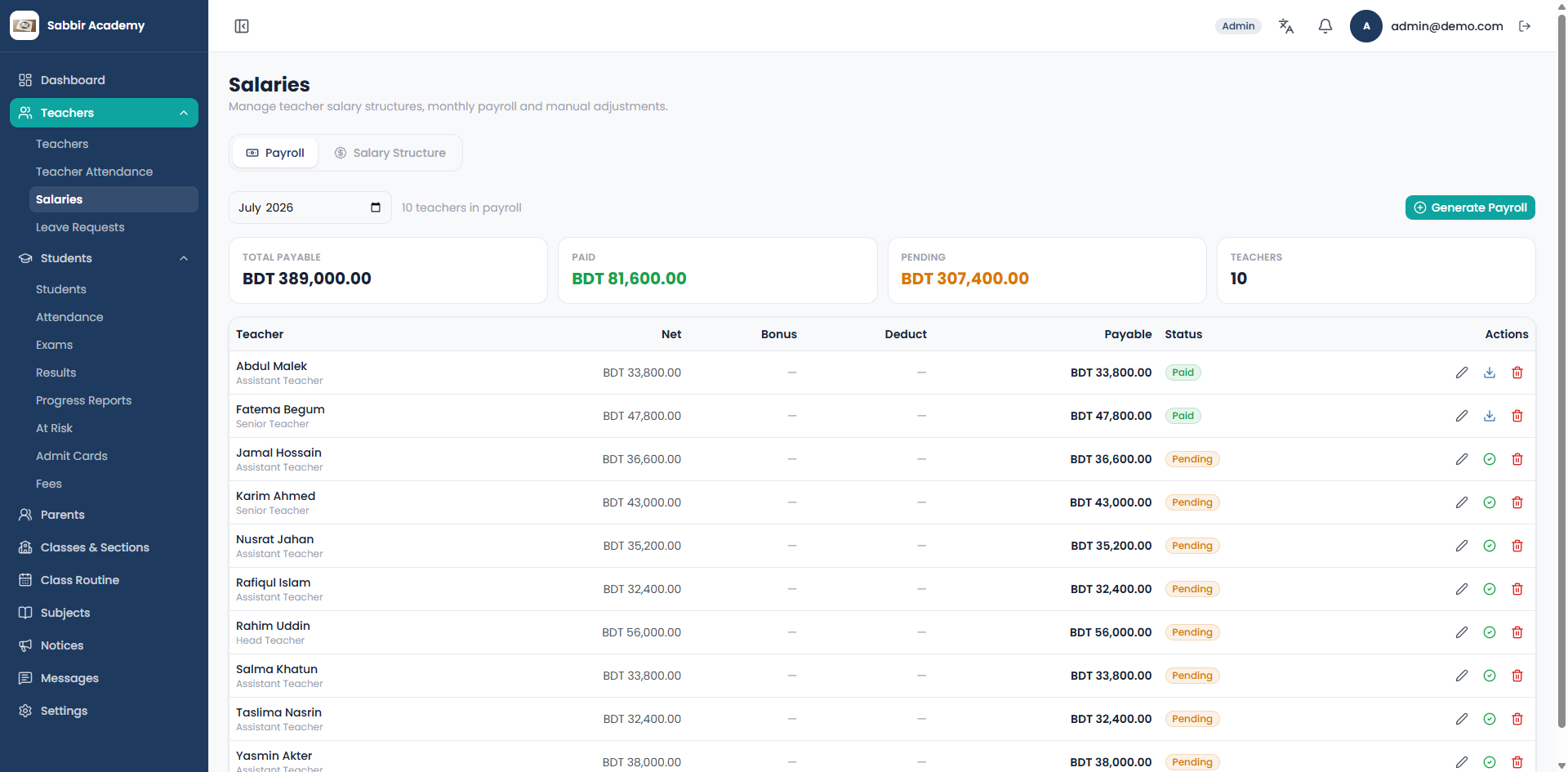Go to Progress Reports page
The image size is (1568, 772).
(114, 400)
